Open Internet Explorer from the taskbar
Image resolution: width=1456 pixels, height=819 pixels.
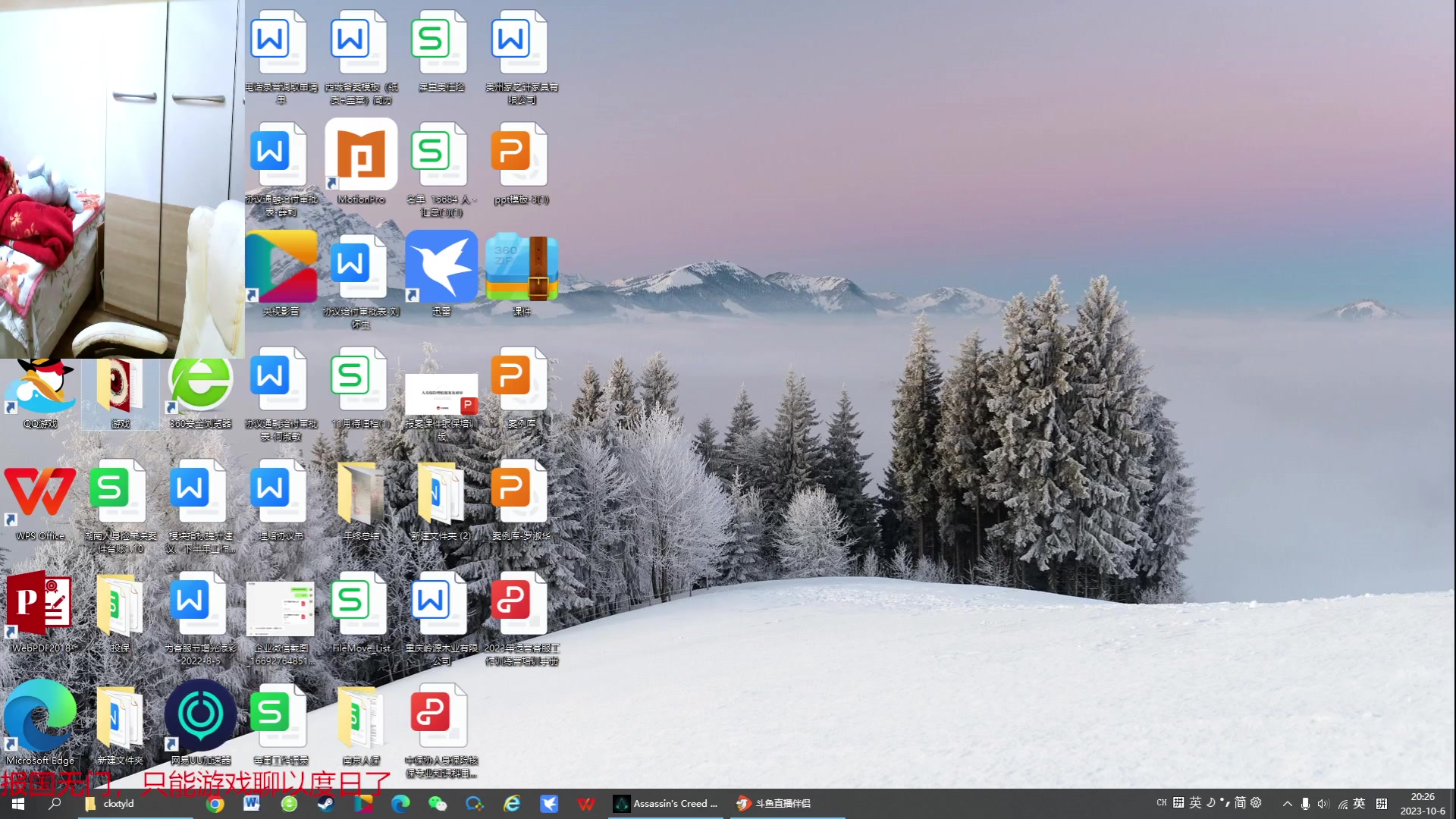[x=512, y=804]
